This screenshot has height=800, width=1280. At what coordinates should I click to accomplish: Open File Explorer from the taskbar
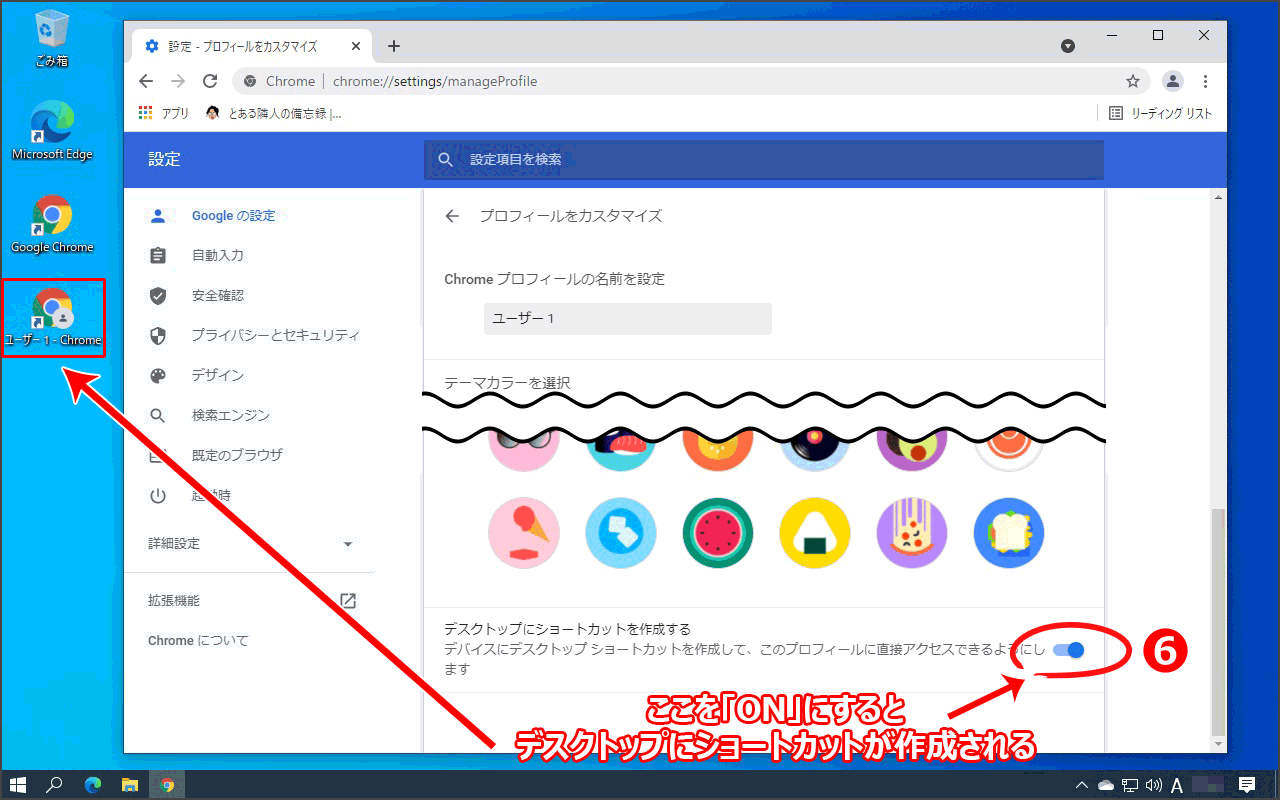pos(130,785)
